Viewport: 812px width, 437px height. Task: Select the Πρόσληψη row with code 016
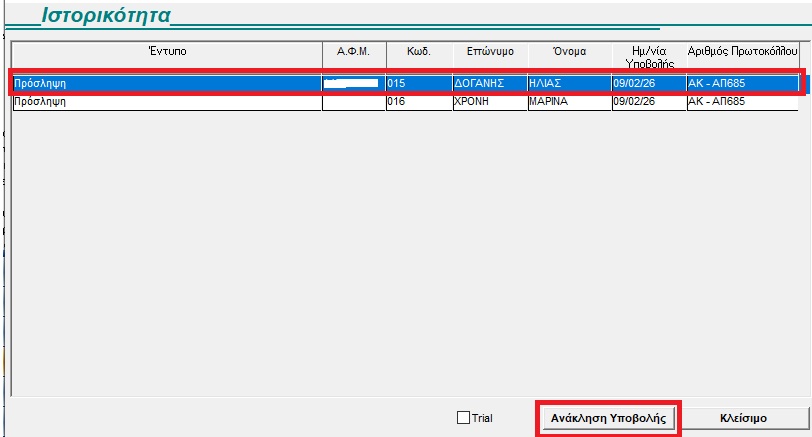click(167, 102)
